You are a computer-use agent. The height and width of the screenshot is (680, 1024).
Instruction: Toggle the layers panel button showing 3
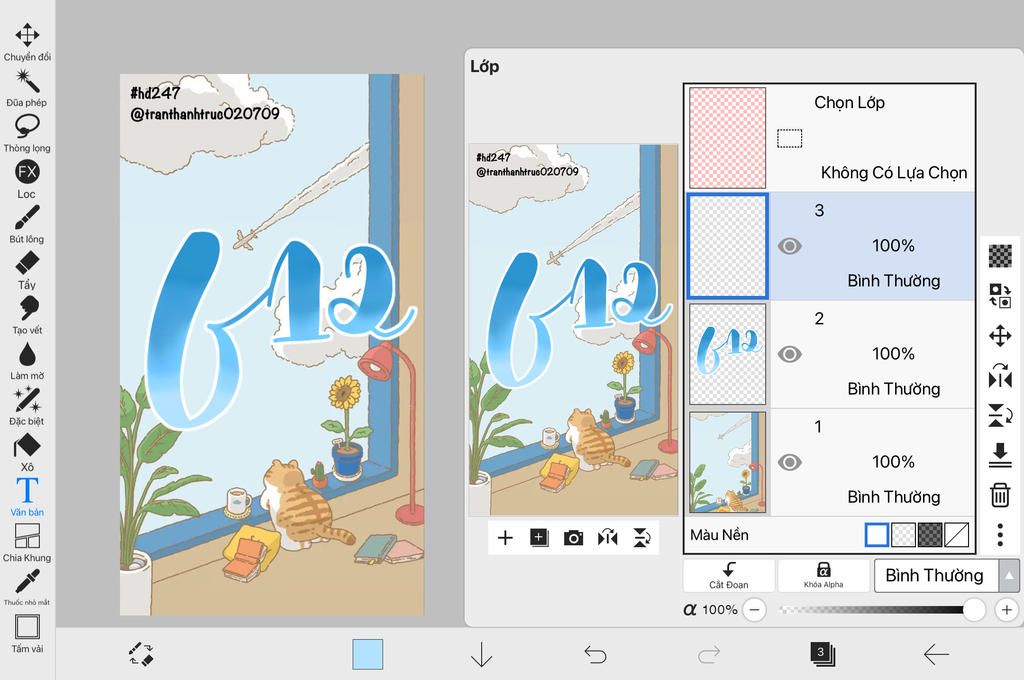(x=822, y=654)
